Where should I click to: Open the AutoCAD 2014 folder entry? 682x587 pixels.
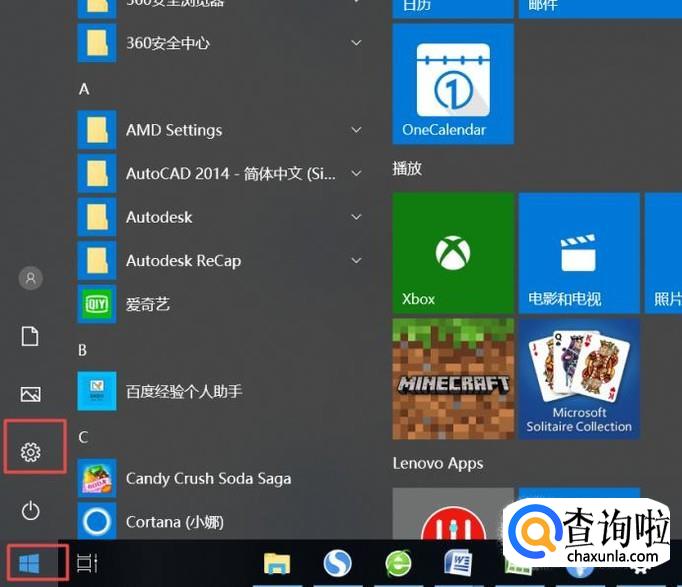[x=220, y=173]
